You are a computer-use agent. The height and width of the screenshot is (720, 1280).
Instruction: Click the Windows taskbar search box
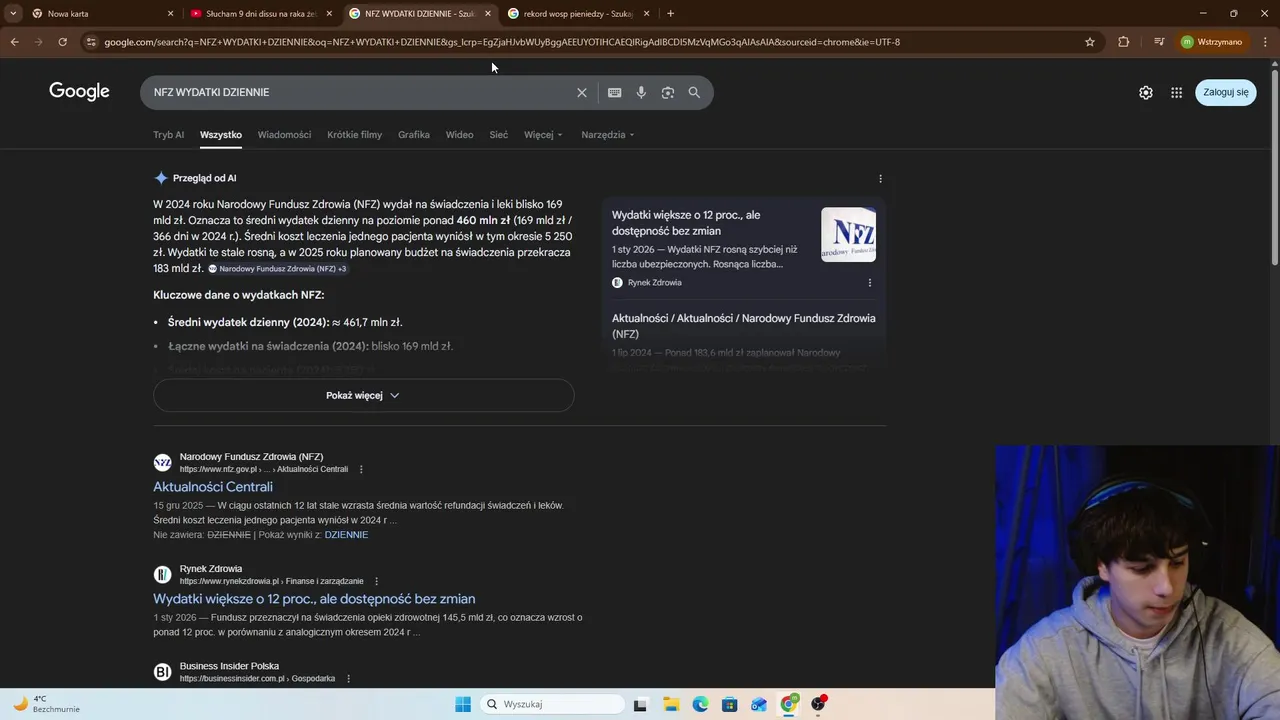pyautogui.click(x=552, y=704)
